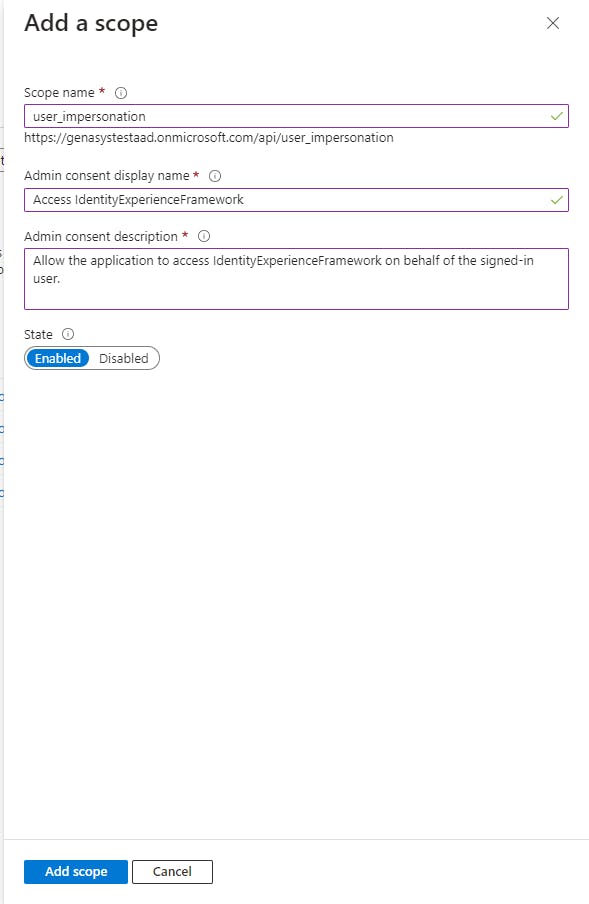Click the Access IdentityExperienceFramework text field
Screen dimensions: 589x904
[x=296, y=199]
